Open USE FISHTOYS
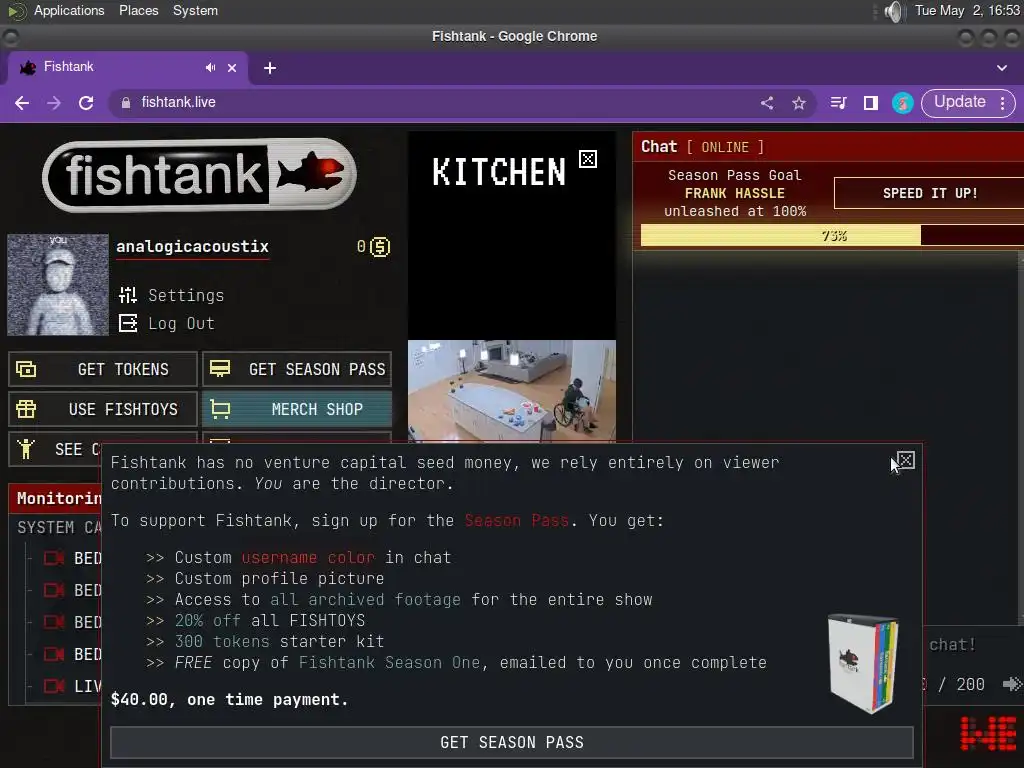 coord(103,409)
